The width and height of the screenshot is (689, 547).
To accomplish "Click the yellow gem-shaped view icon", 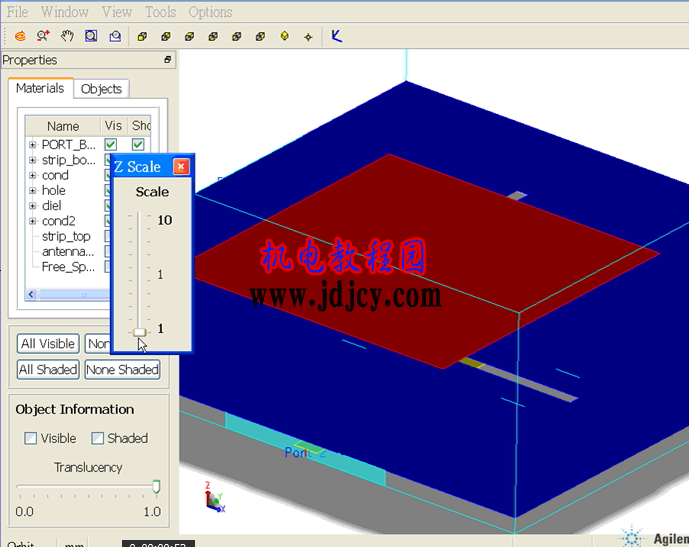I will coord(284,37).
